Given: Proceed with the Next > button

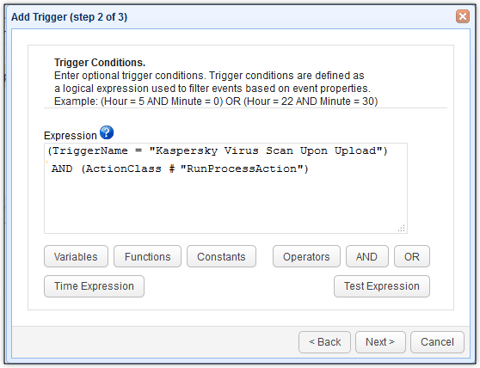Looking at the screenshot, I should (380, 342).
